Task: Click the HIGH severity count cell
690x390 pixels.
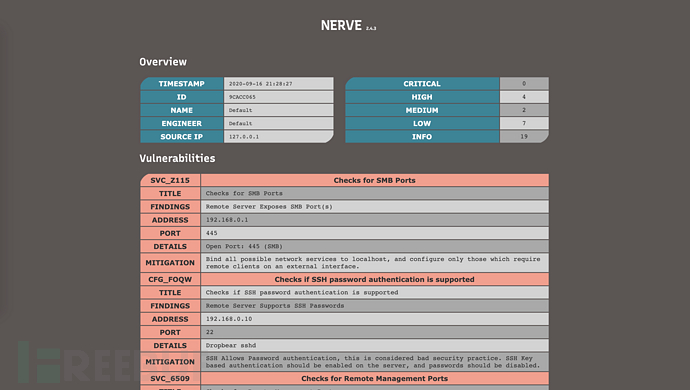Action: (x=524, y=97)
